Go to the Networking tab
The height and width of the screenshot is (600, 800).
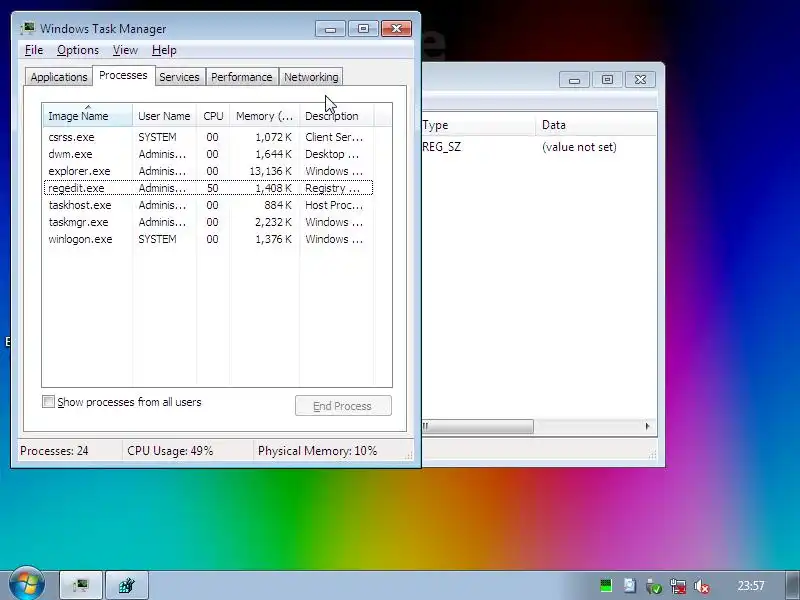coord(311,77)
